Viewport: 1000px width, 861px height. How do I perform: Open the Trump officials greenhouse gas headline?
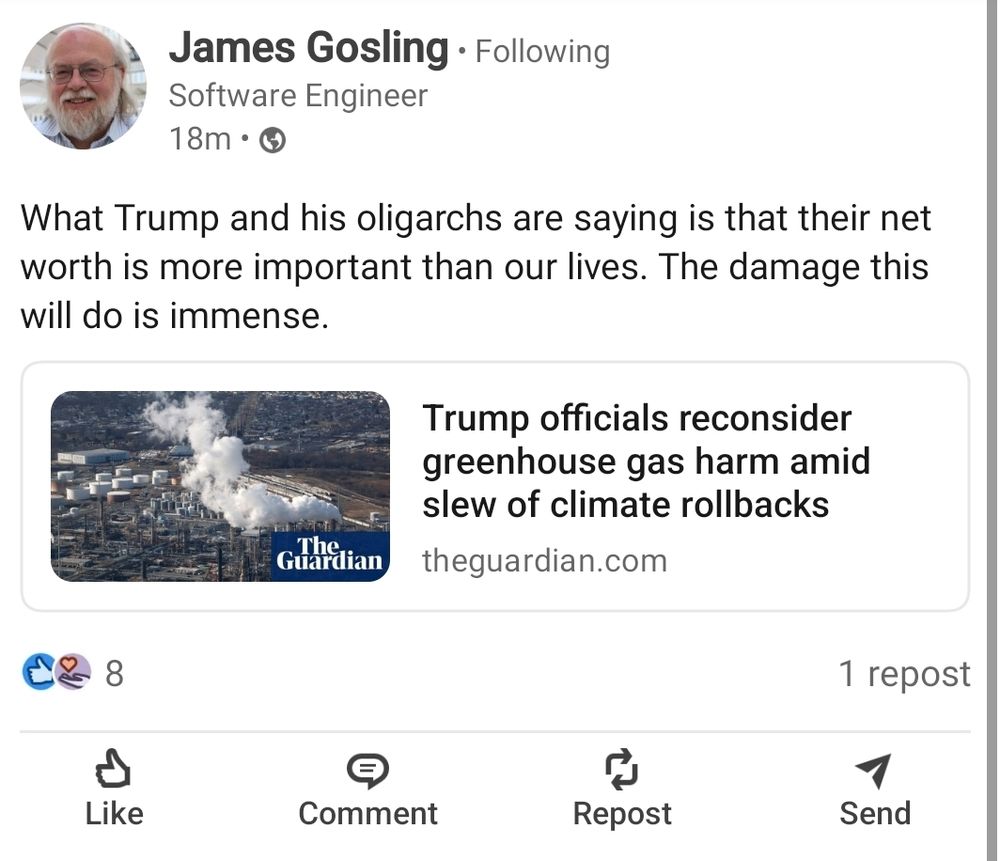(x=646, y=461)
